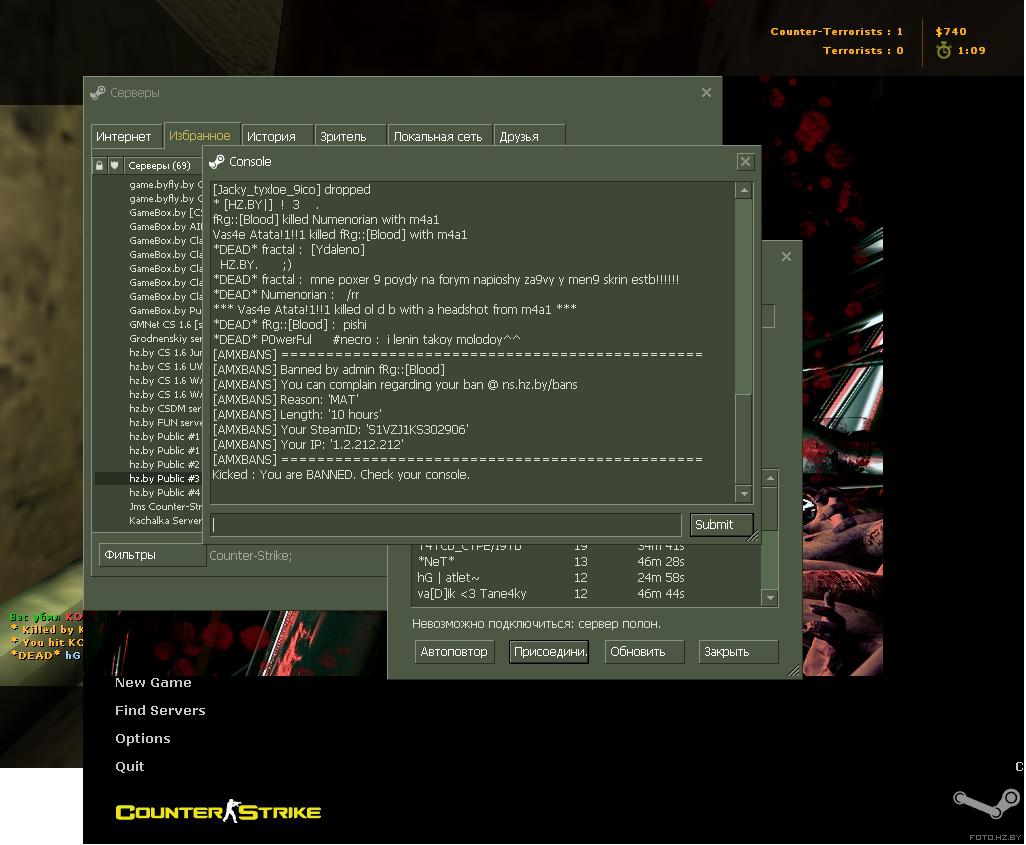Select the hz.by CS 1.6 Jun server row
1026x845 pixels.
tap(149, 352)
